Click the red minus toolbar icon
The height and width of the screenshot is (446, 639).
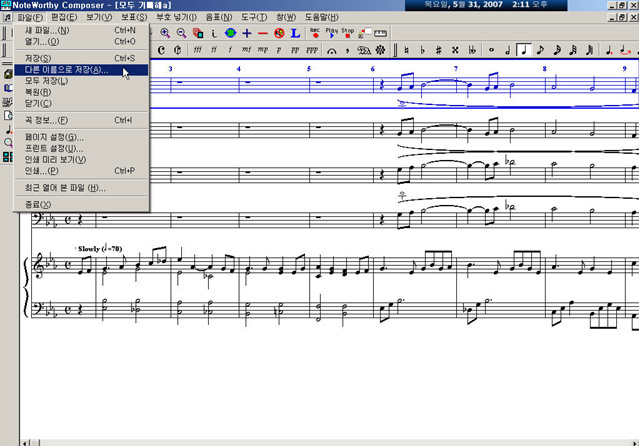pos(263,33)
